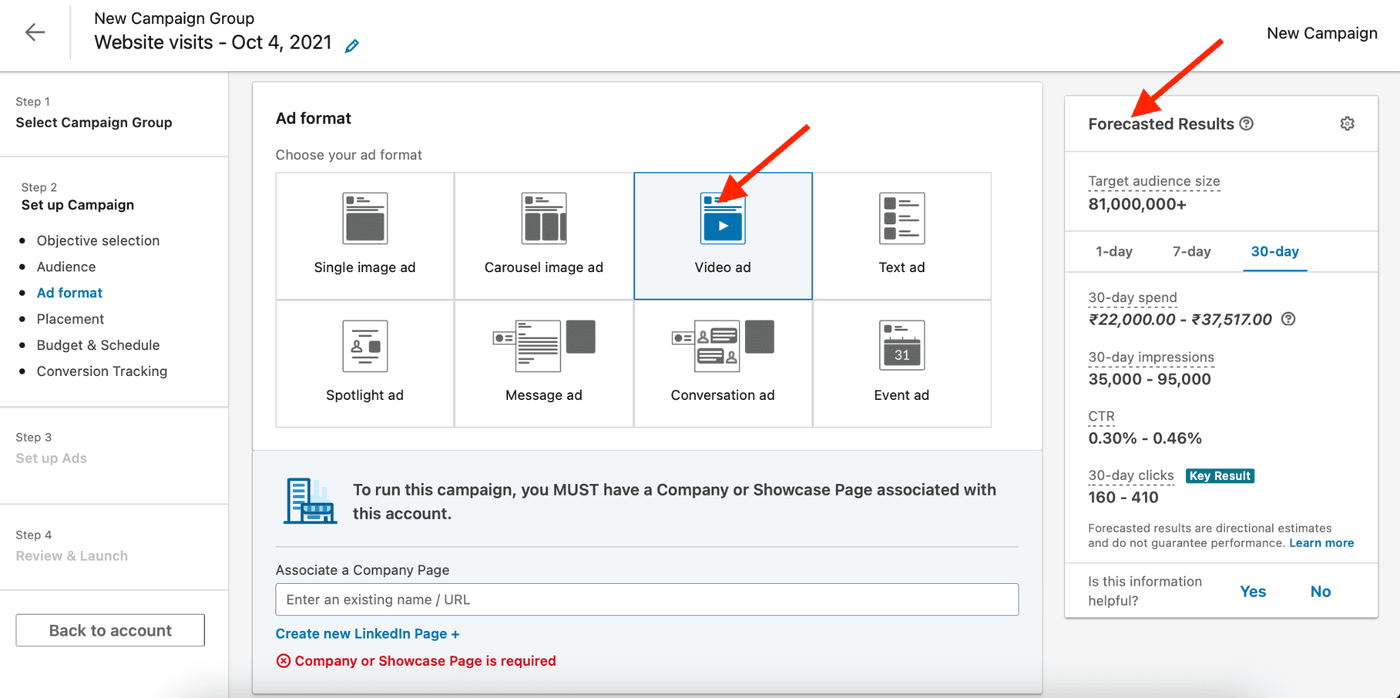Click the campaign name edit pencil
This screenshot has height=698, width=1400.
tap(351, 44)
